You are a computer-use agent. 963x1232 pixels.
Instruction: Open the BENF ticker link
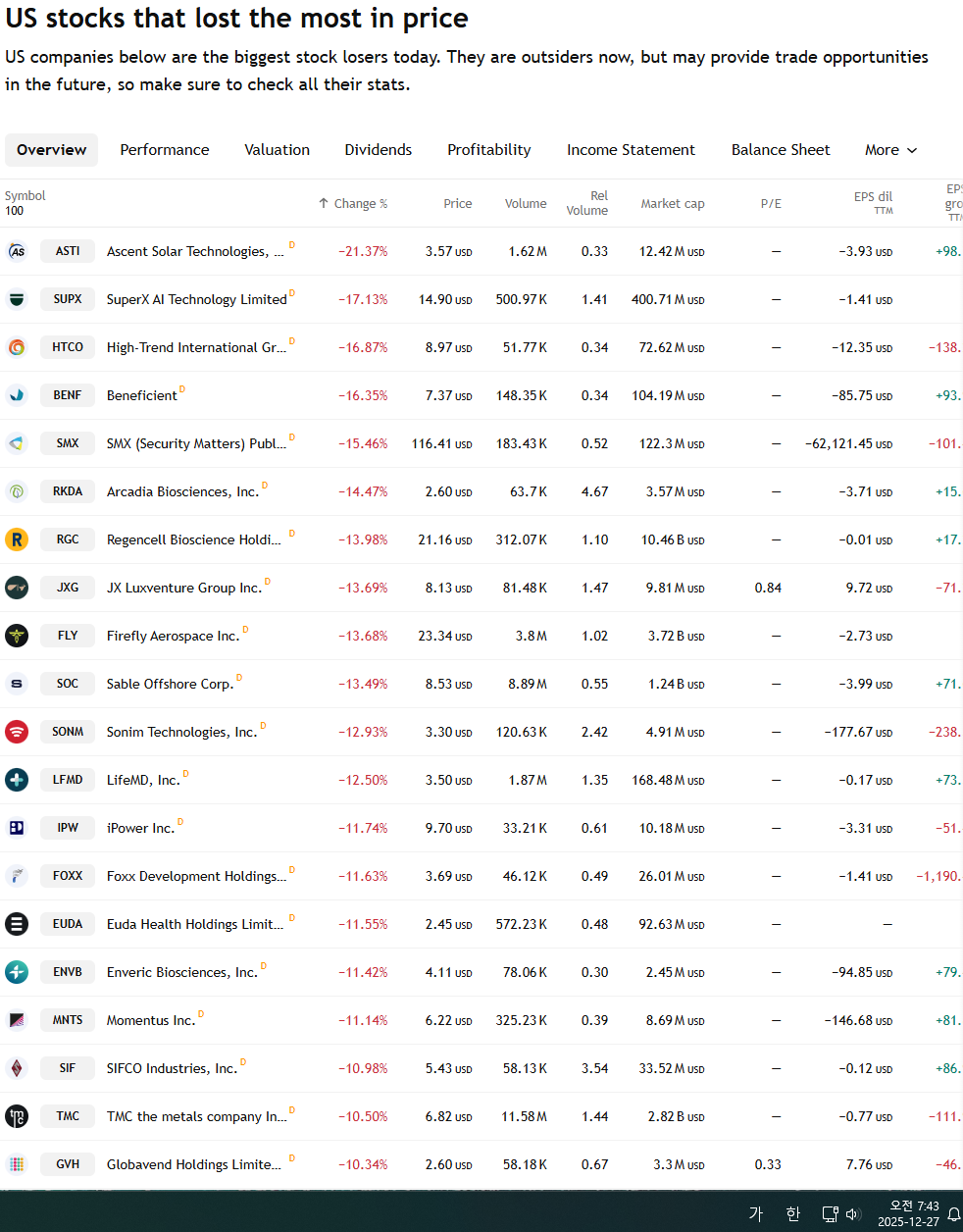point(68,395)
